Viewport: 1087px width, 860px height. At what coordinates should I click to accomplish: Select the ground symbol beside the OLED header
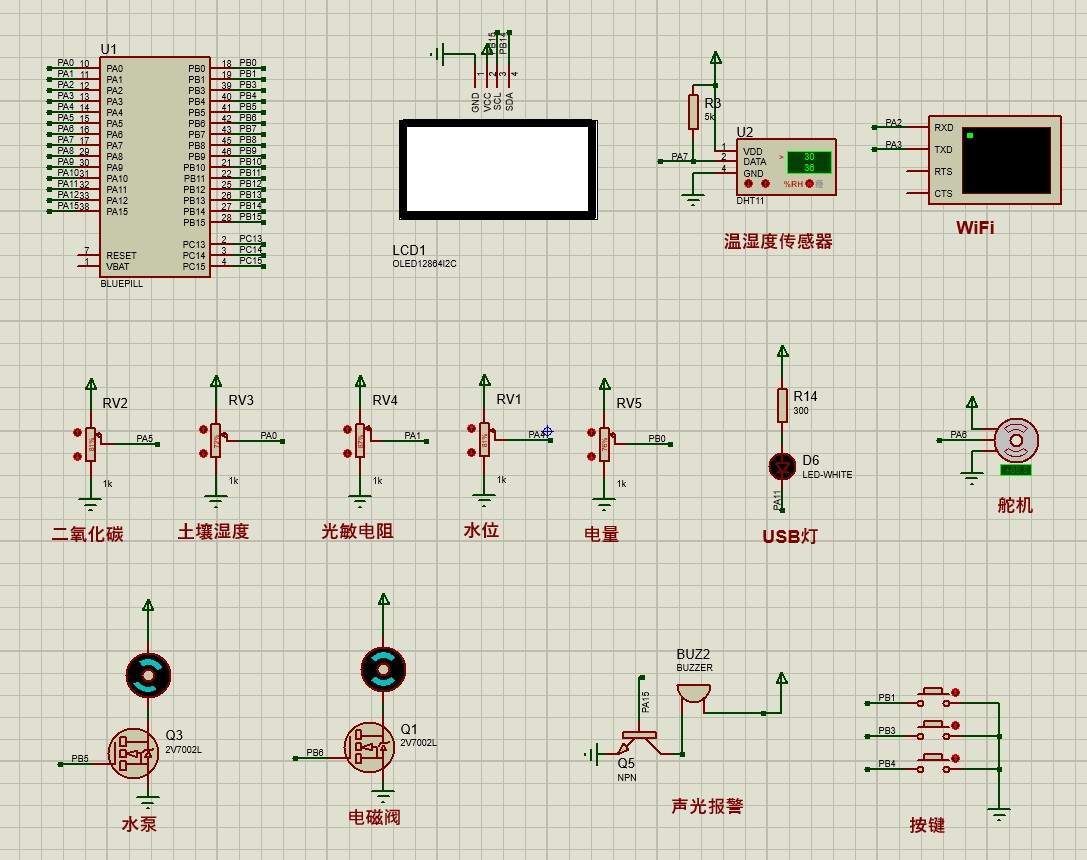click(x=439, y=53)
